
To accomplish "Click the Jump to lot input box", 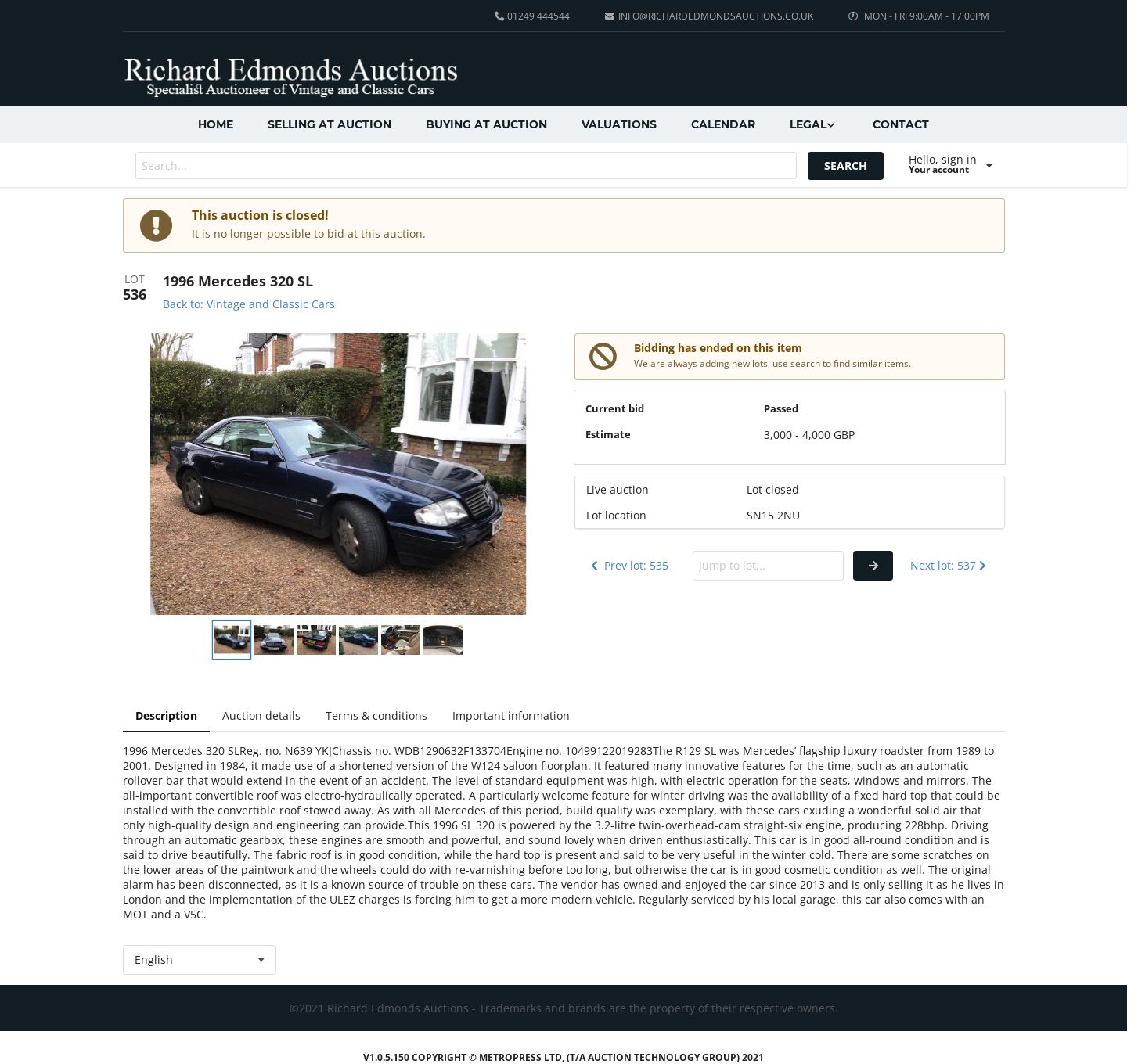I will coord(768,566).
